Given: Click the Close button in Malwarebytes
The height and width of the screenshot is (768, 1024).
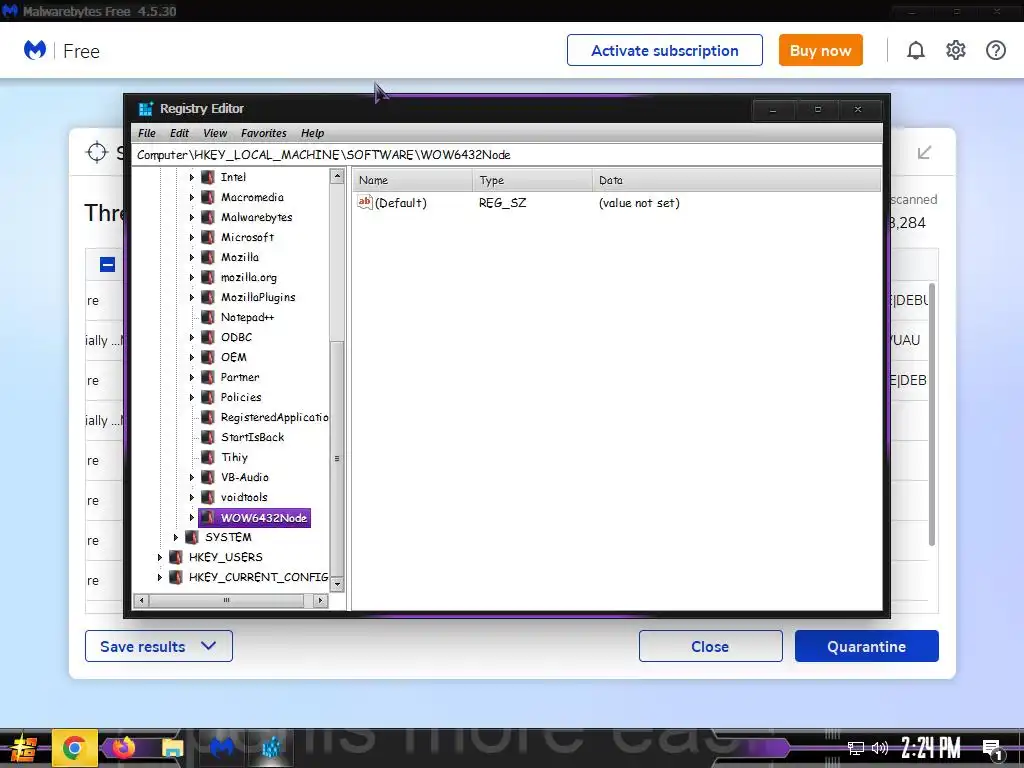Looking at the screenshot, I should [x=711, y=646].
